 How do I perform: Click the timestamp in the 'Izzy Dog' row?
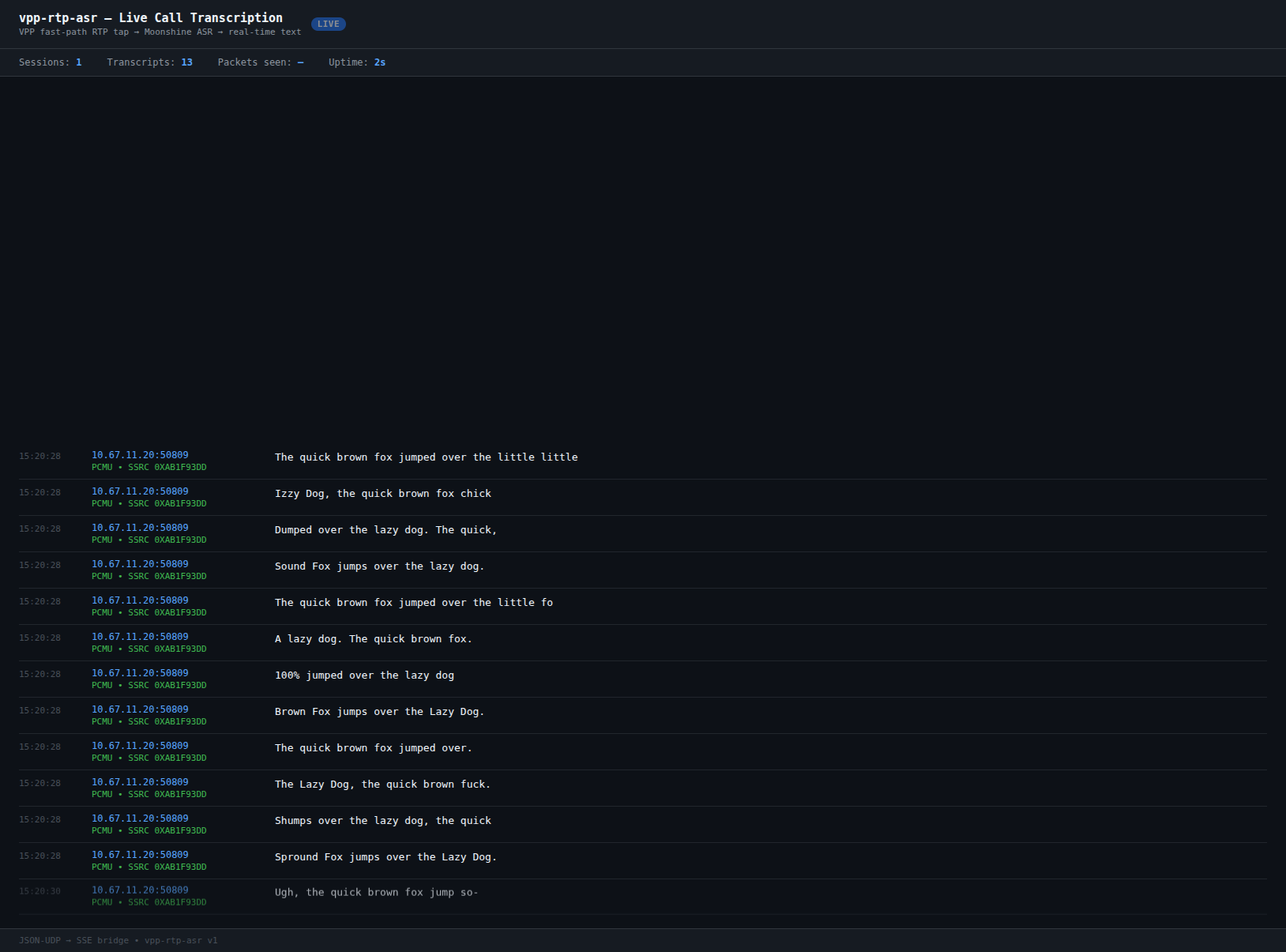tap(39, 493)
